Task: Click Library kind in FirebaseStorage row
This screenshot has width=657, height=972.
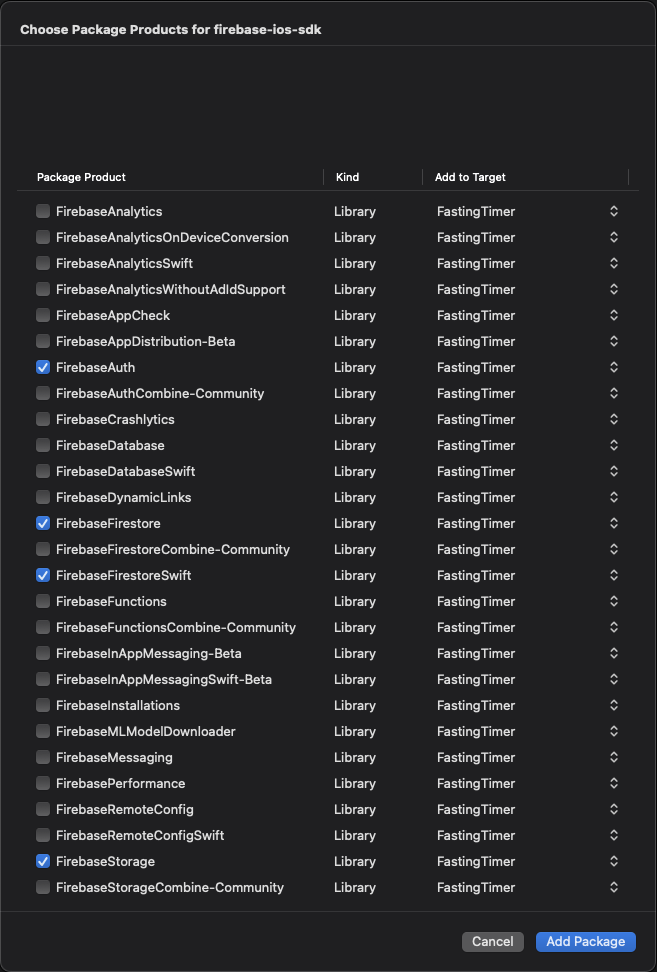Action: [x=355, y=861]
